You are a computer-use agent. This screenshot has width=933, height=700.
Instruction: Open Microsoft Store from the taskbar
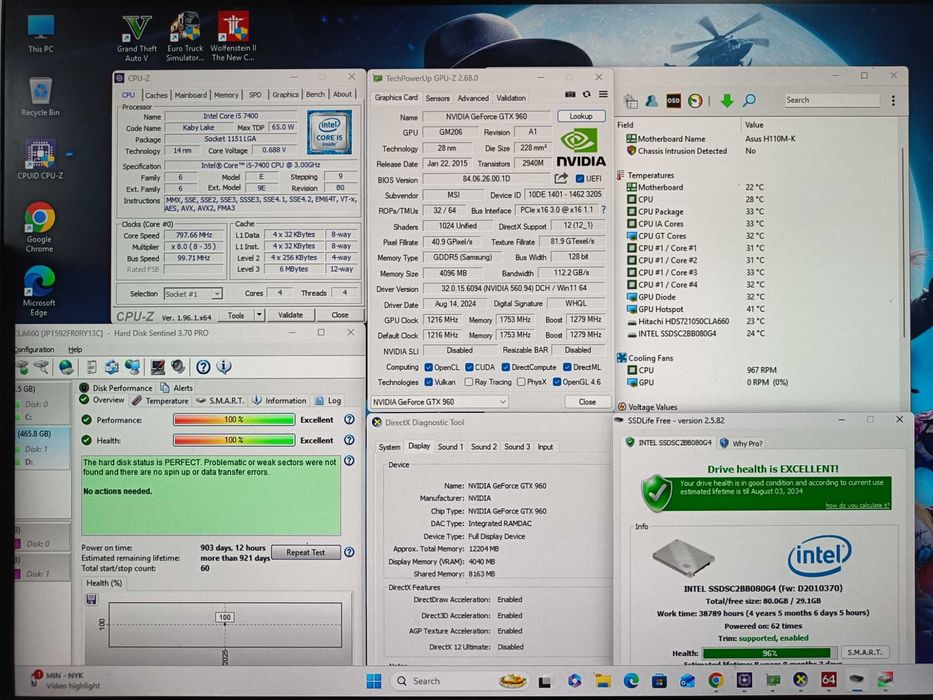point(659,680)
